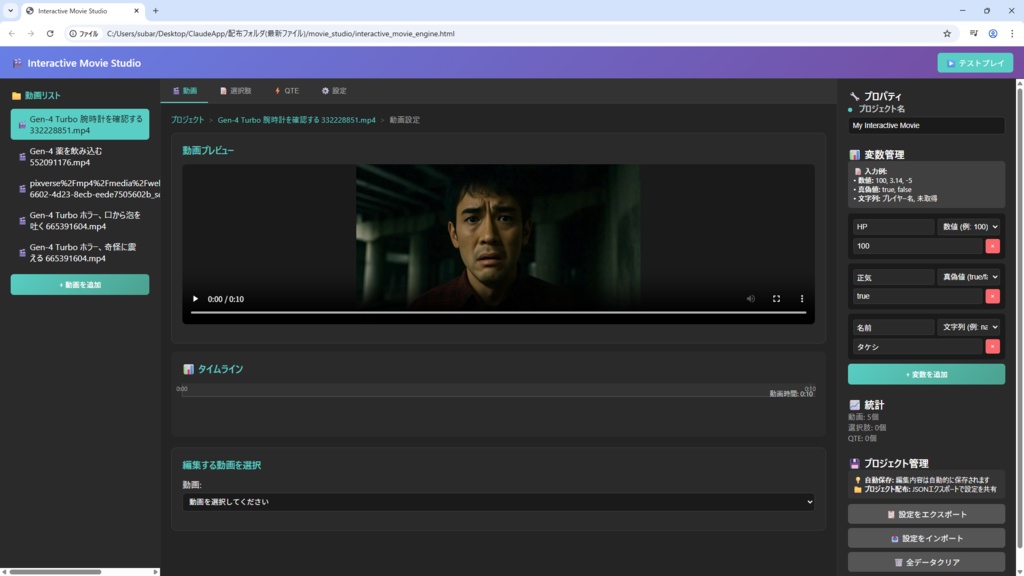Open the video player more-options menu
The height and width of the screenshot is (576, 1024).
coord(802,299)
